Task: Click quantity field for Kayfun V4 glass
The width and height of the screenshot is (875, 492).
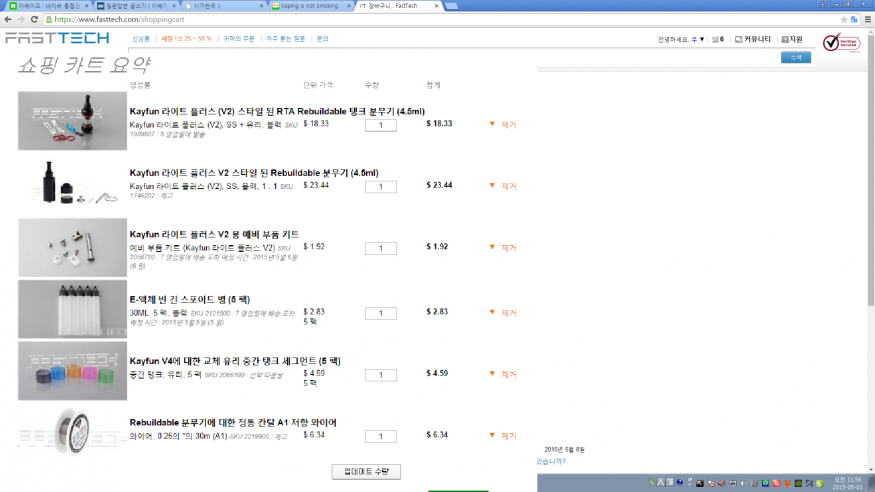Action: coord(381,374)
